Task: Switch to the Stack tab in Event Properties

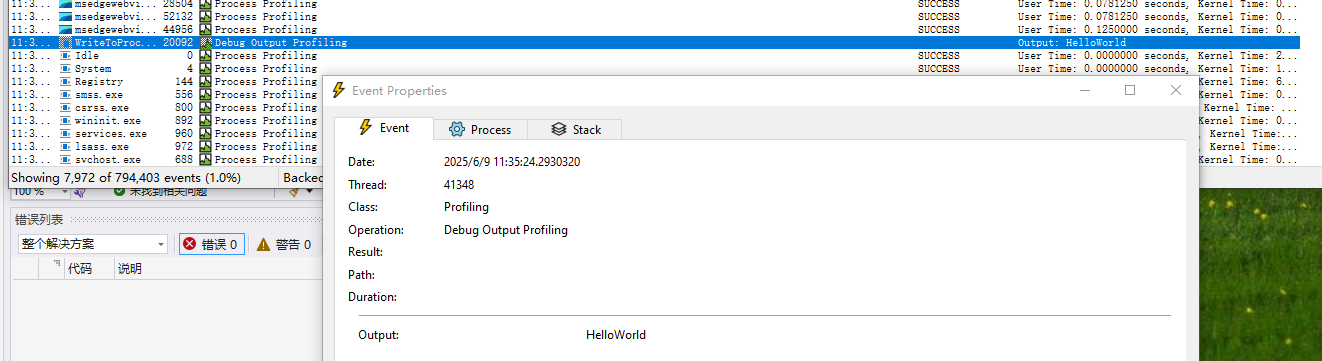Action: pyautogui.click(x=577, y=129)
